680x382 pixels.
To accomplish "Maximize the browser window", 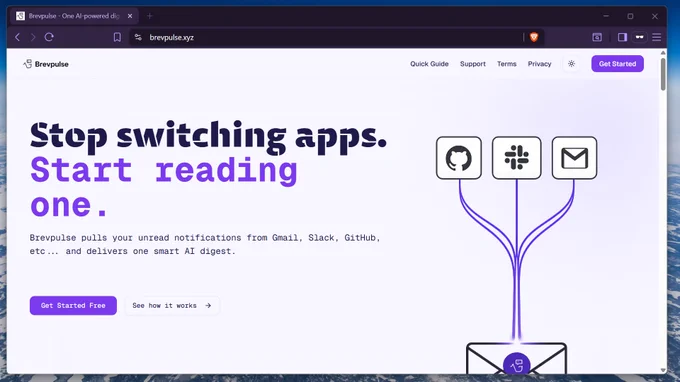I will 630,16.
